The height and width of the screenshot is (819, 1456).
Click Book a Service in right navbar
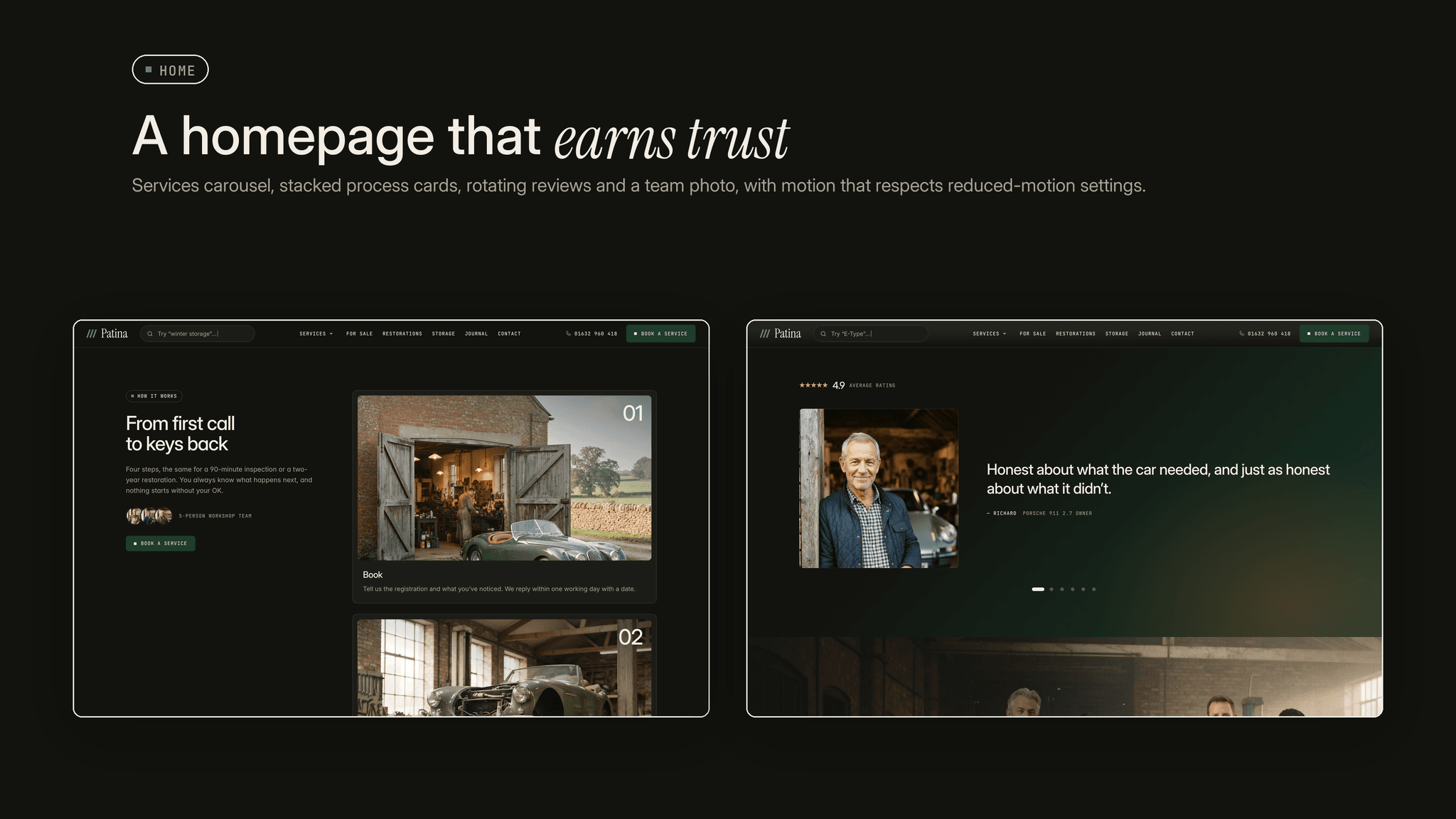click(x=1334, y=333)
